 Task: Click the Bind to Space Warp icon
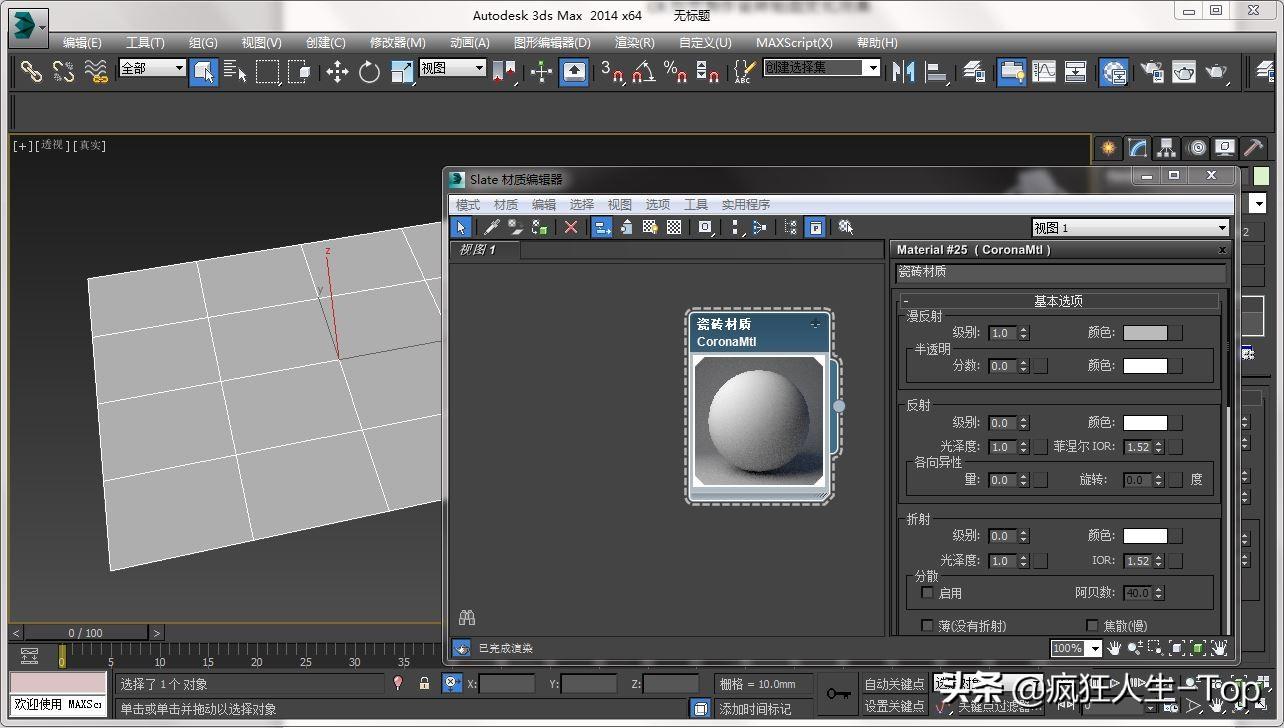[95, 72]
